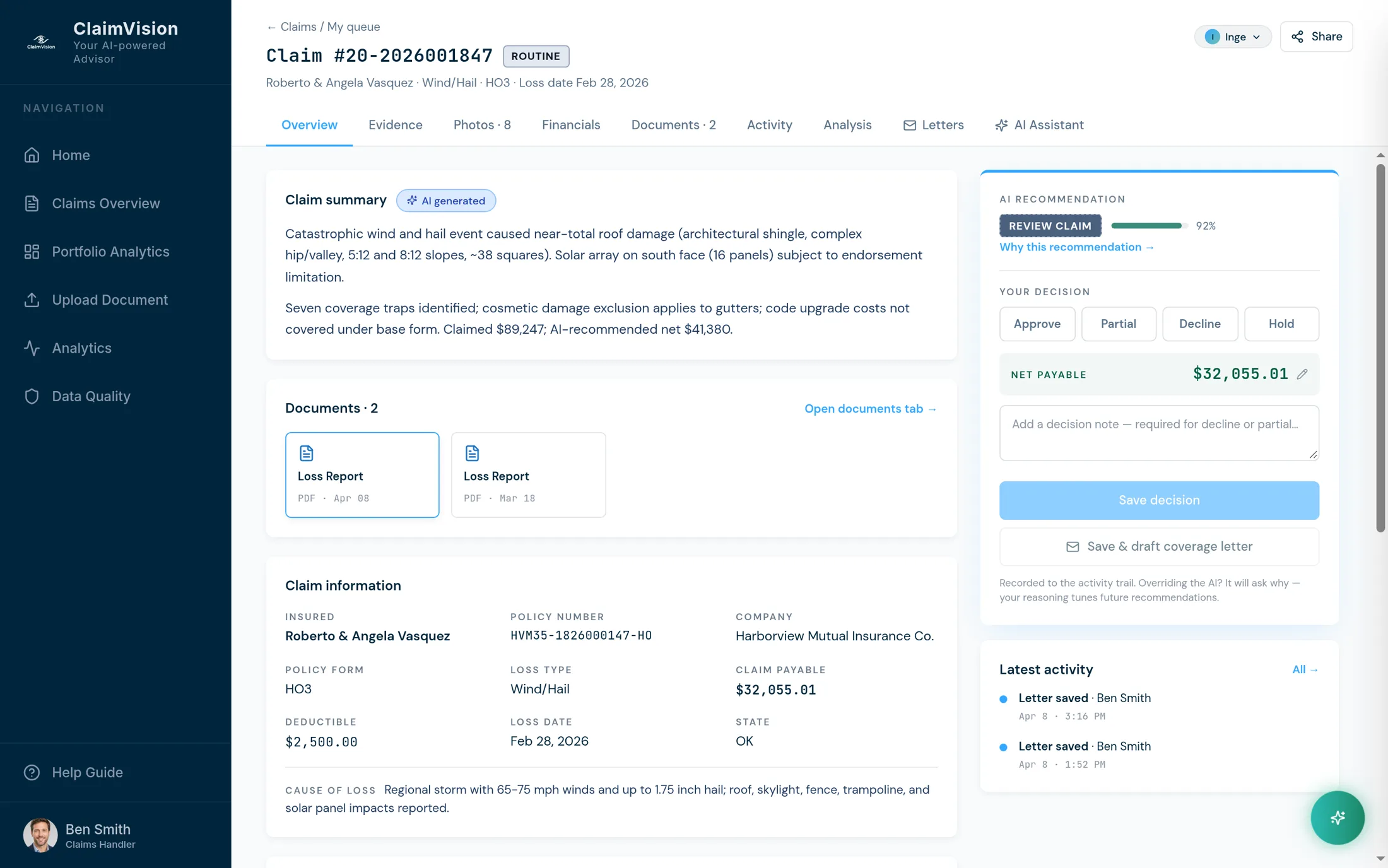Click the Claims breadcrumb link
Screen dimensions: 1388x868
(x=298, y=27)
